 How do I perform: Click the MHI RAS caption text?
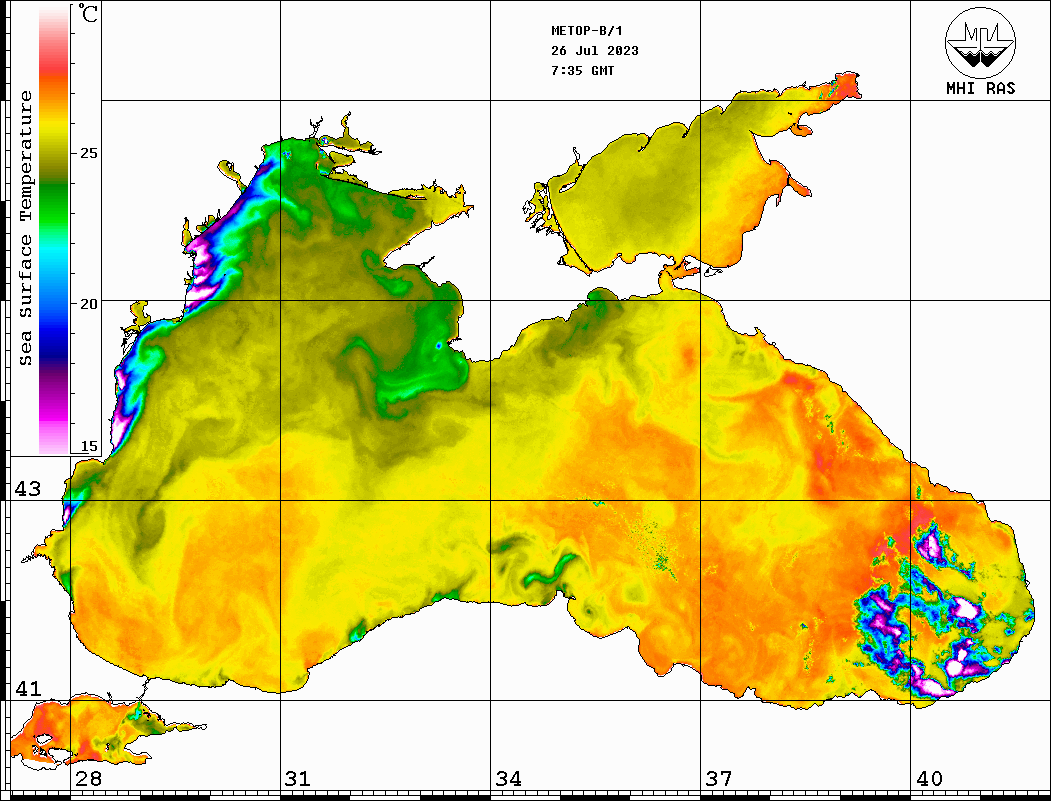tap(981, 88)
